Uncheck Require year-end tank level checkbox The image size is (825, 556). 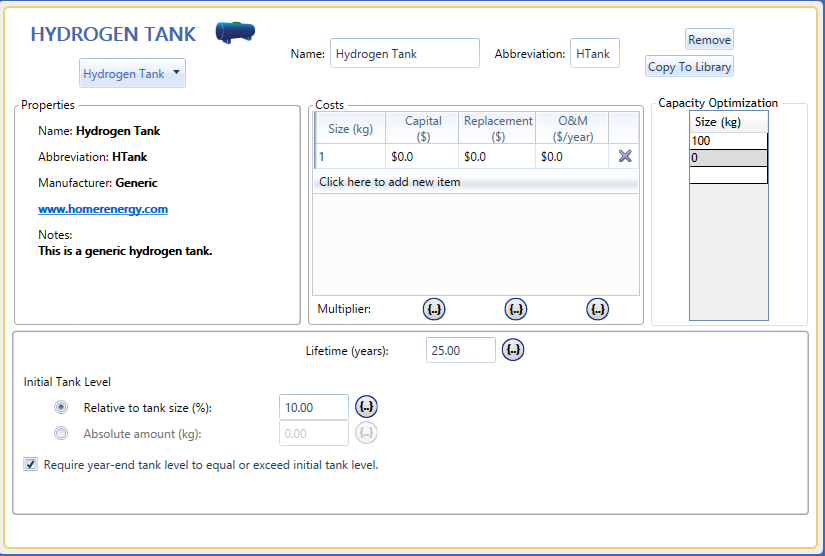coord(31,464)
